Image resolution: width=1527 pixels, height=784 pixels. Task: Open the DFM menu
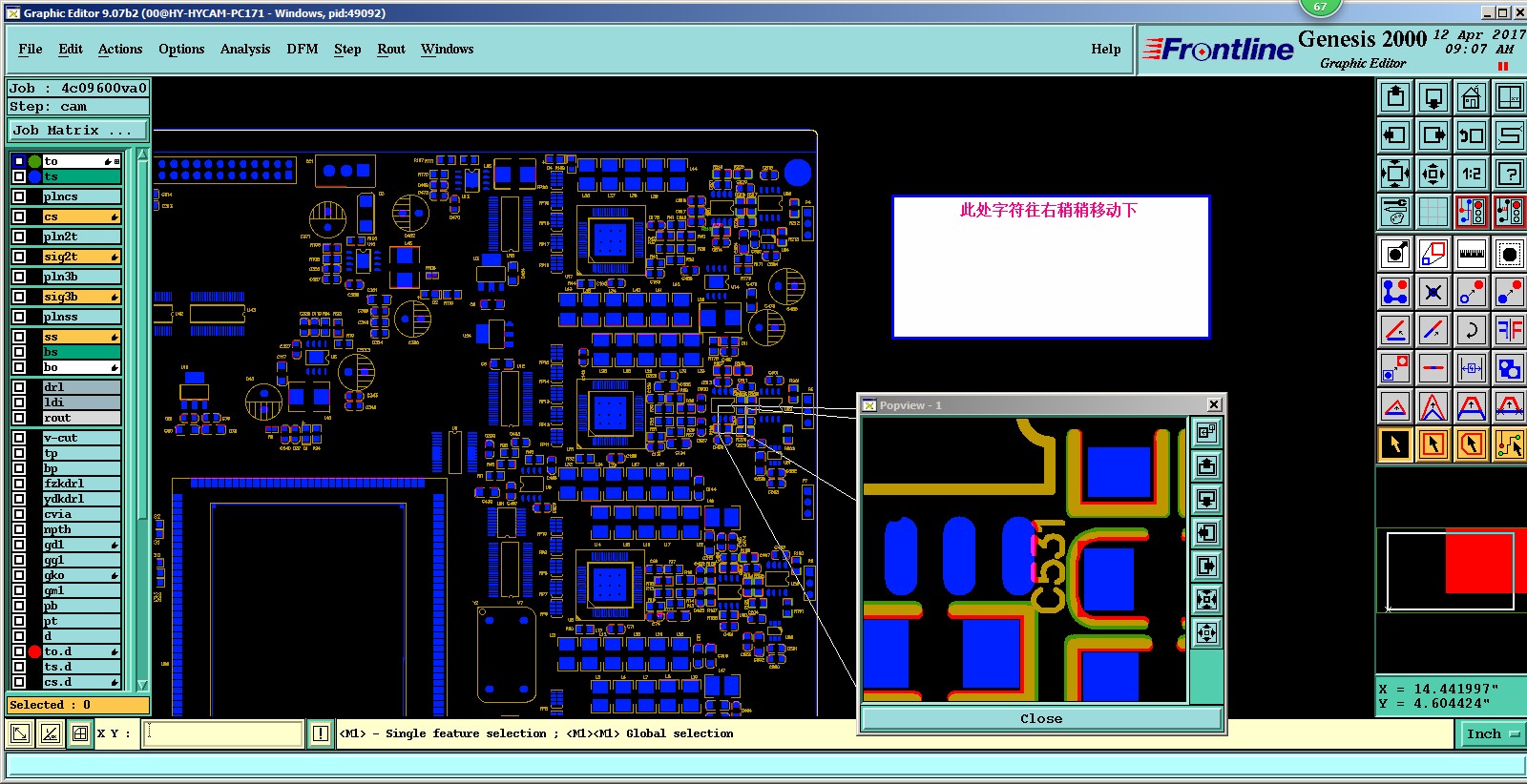(303, 50)
